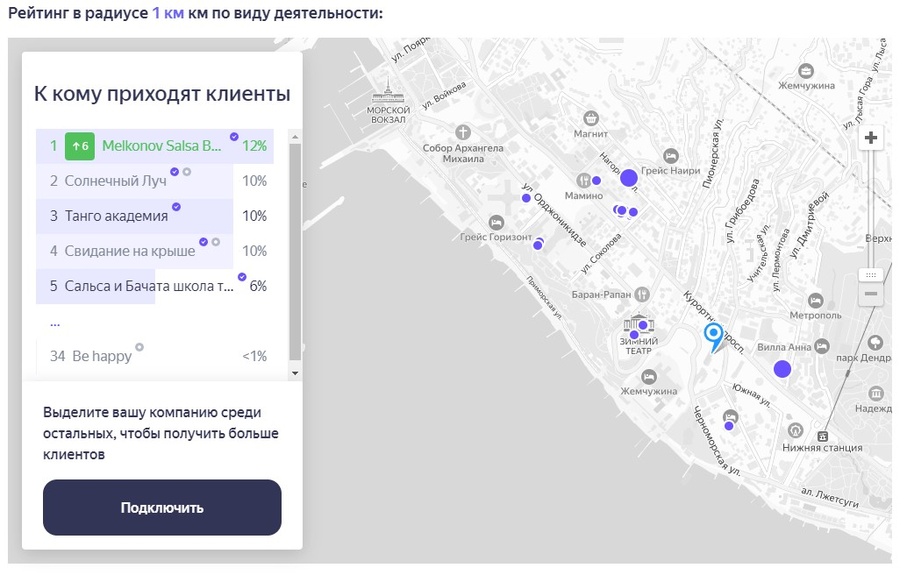Click the verified checkmark next to Танго академия
The height and width of the screenshot is (575, 907).
[176, 207]
